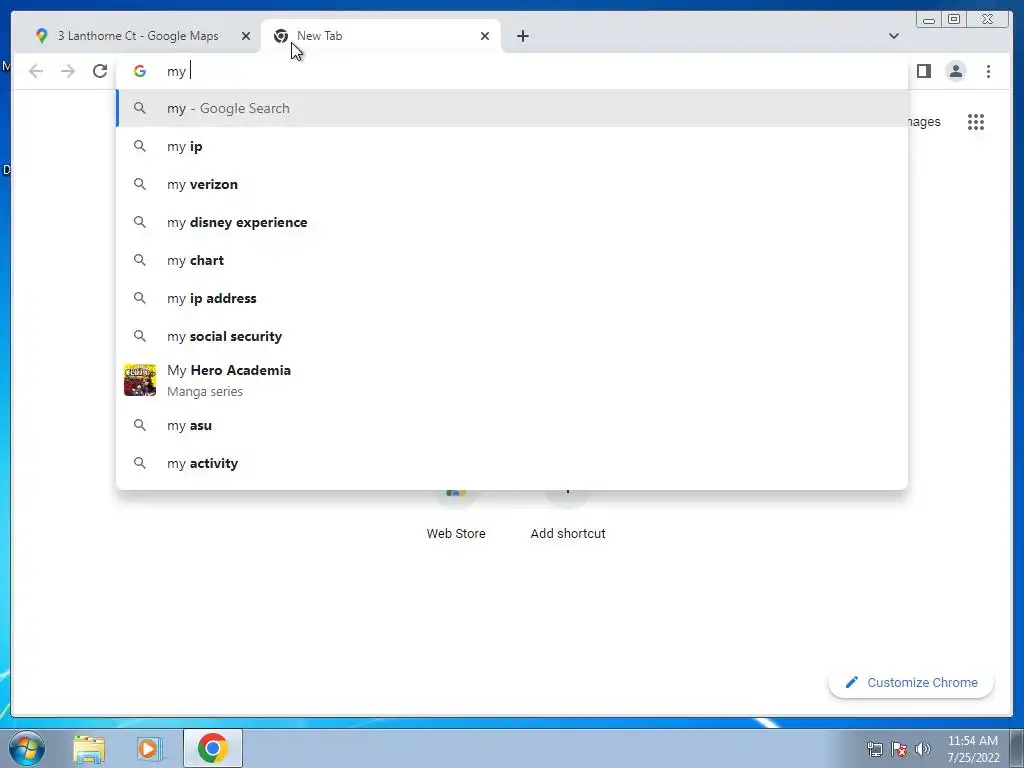Screen dimensions: 1024x768
Task: Click the search icon beside 'my asu'
Action: tap(140, 425)
